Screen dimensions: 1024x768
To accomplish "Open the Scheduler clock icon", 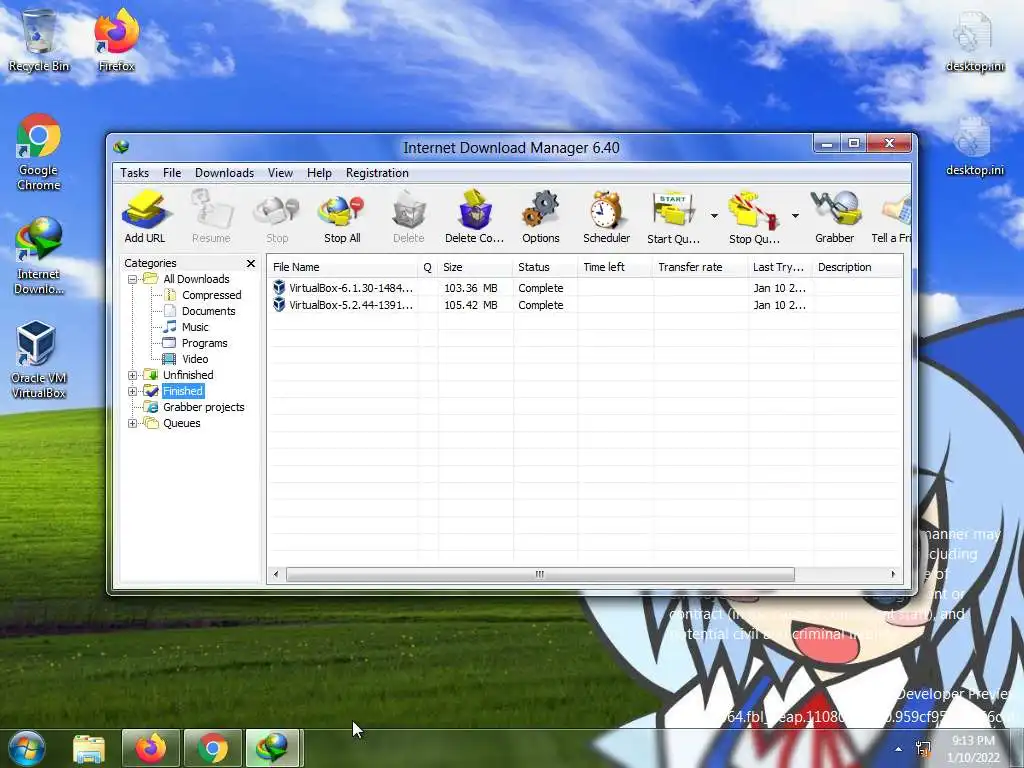I will point(607,217).
